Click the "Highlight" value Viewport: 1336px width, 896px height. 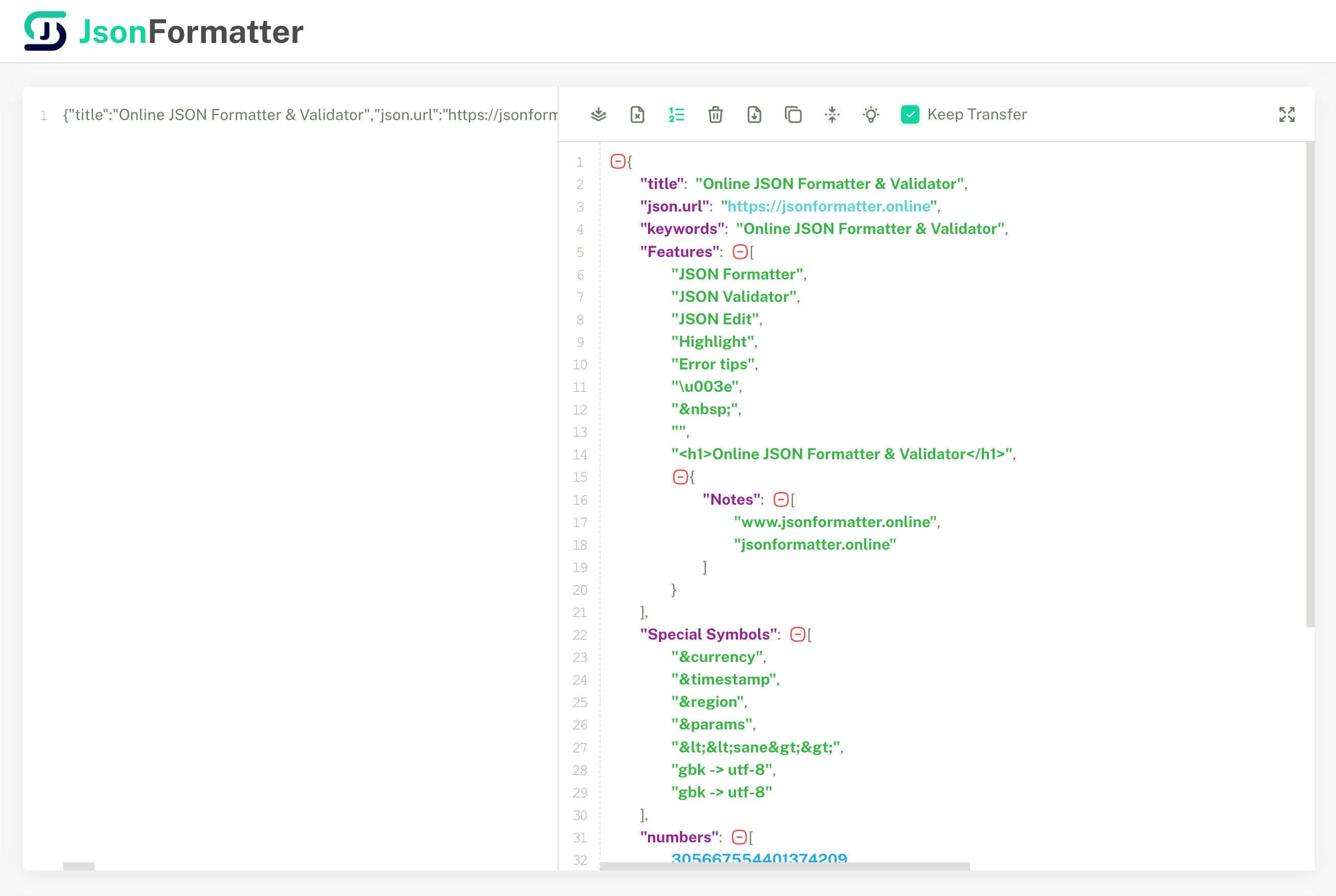tap(713, 342)
